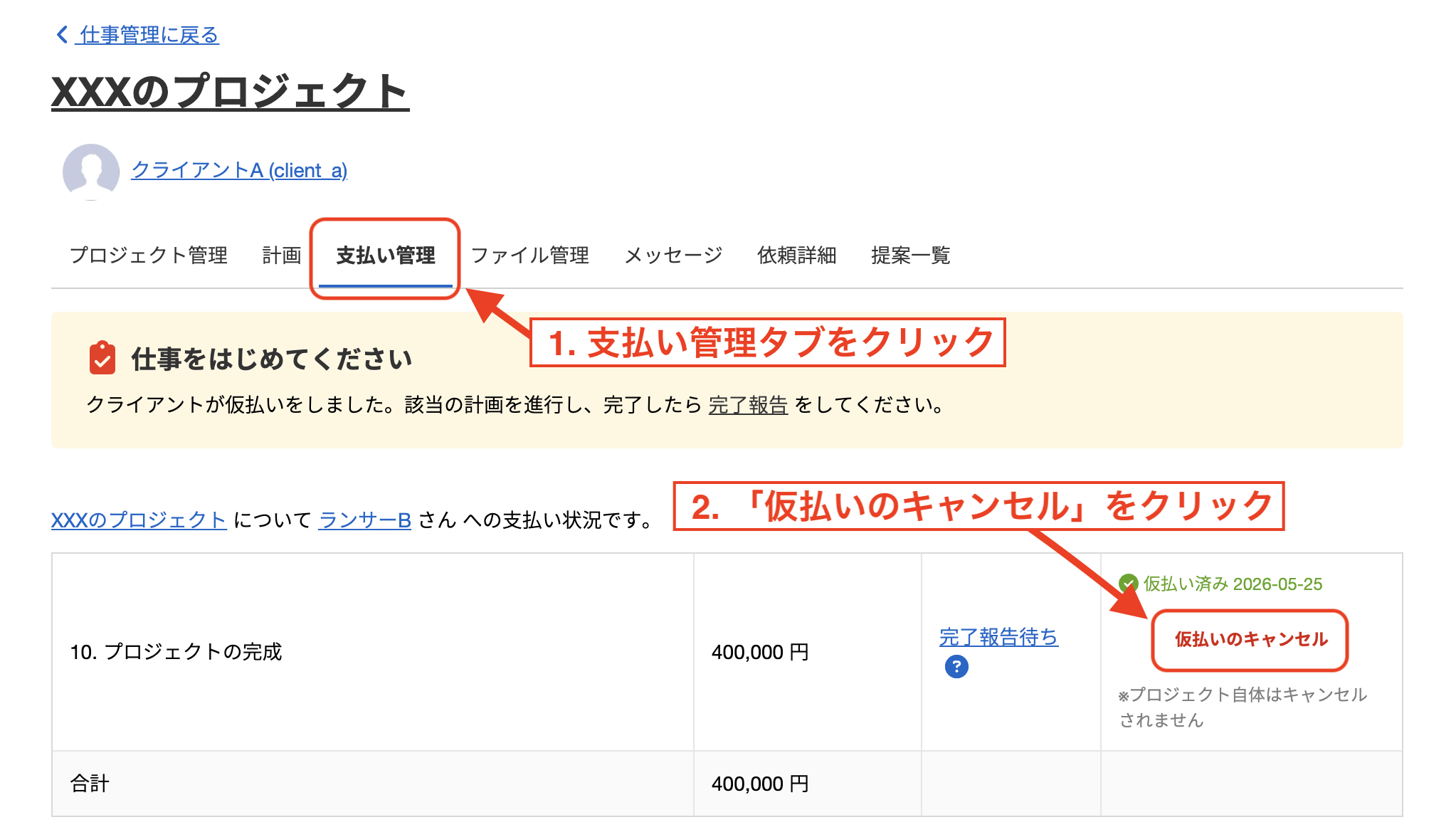Click the 仮払い済み 2026-05-25 status text
The width and height of the screenshot is (1456, 837).
tap(1233, 584)
